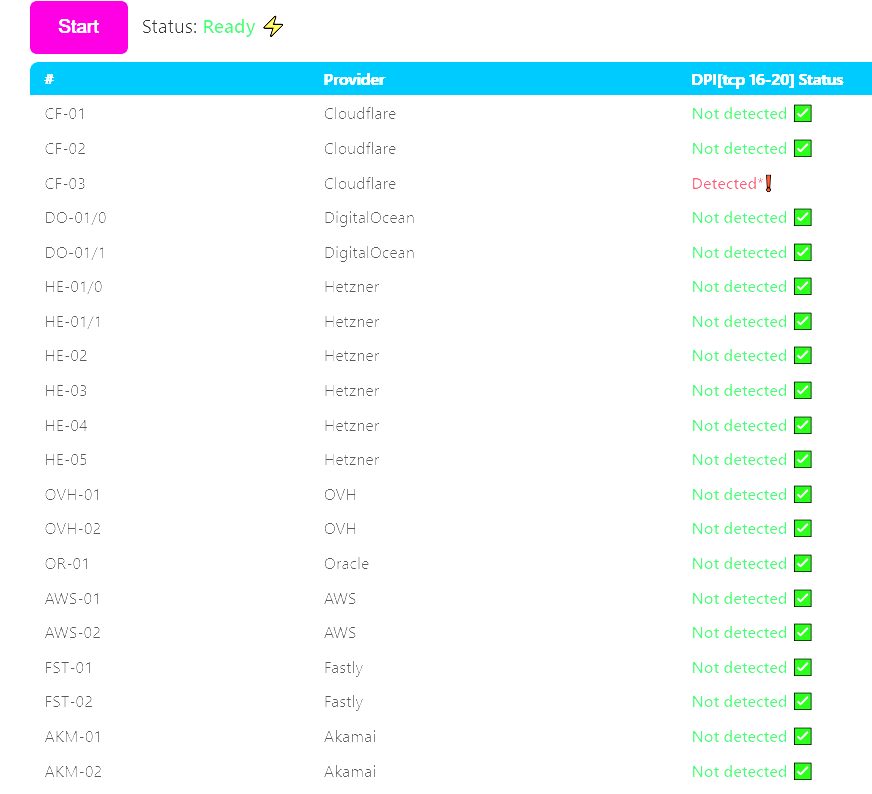Select the Detected status text for CF-03
872x794 pixels.
click(726, 184)
